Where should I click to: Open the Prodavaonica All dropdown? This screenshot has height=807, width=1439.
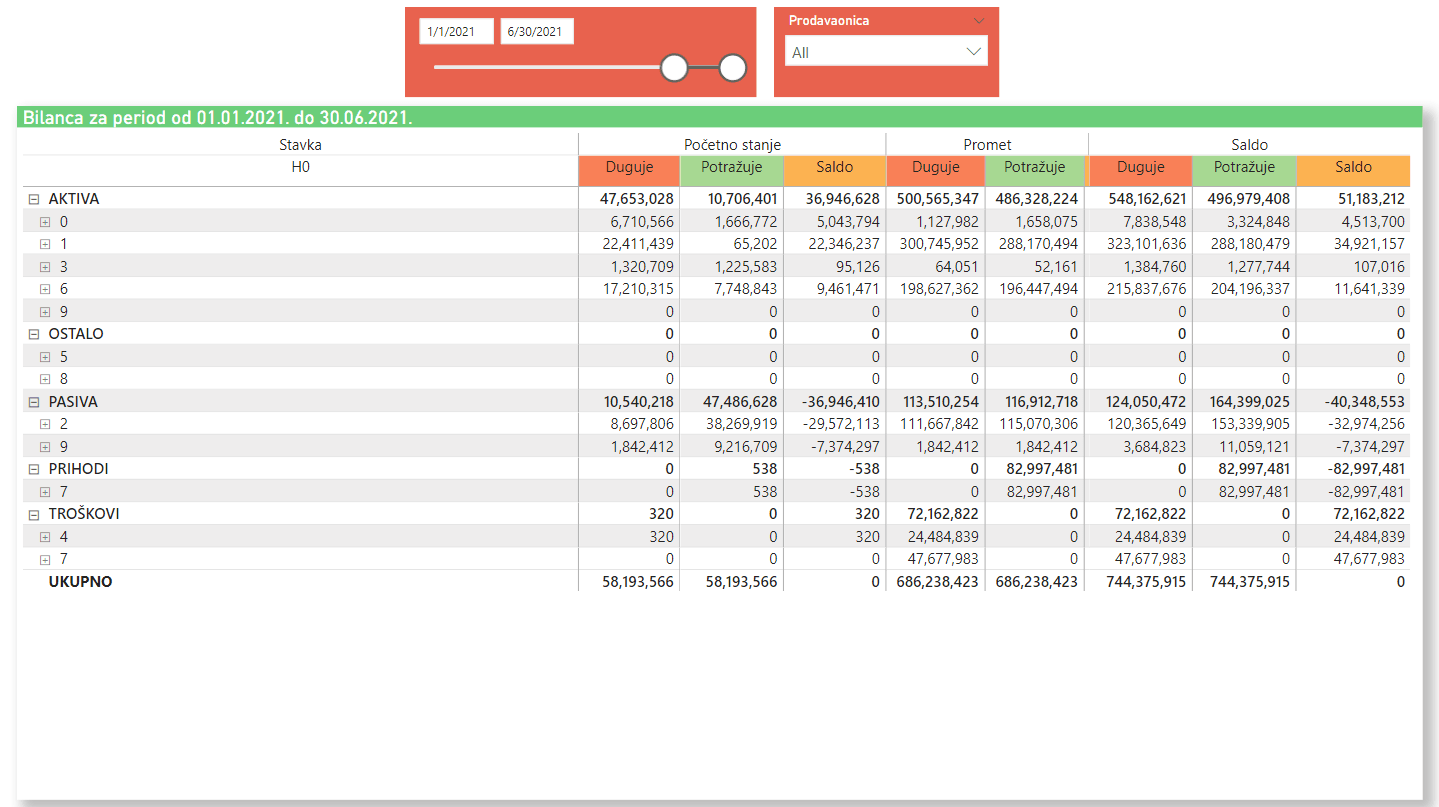(x=886, y=52)
